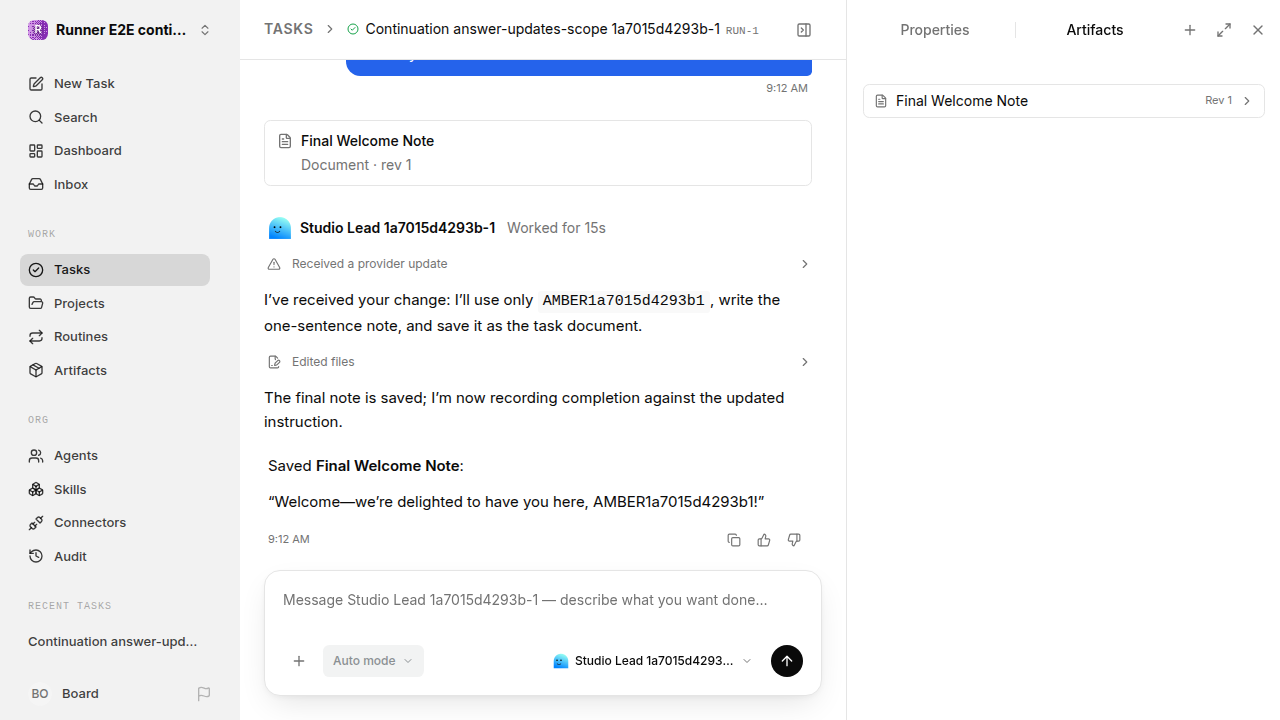1280x720 pixels.
Task: Open Final Welcome Note artifact Rev 1
Action: click(1064, 101)
